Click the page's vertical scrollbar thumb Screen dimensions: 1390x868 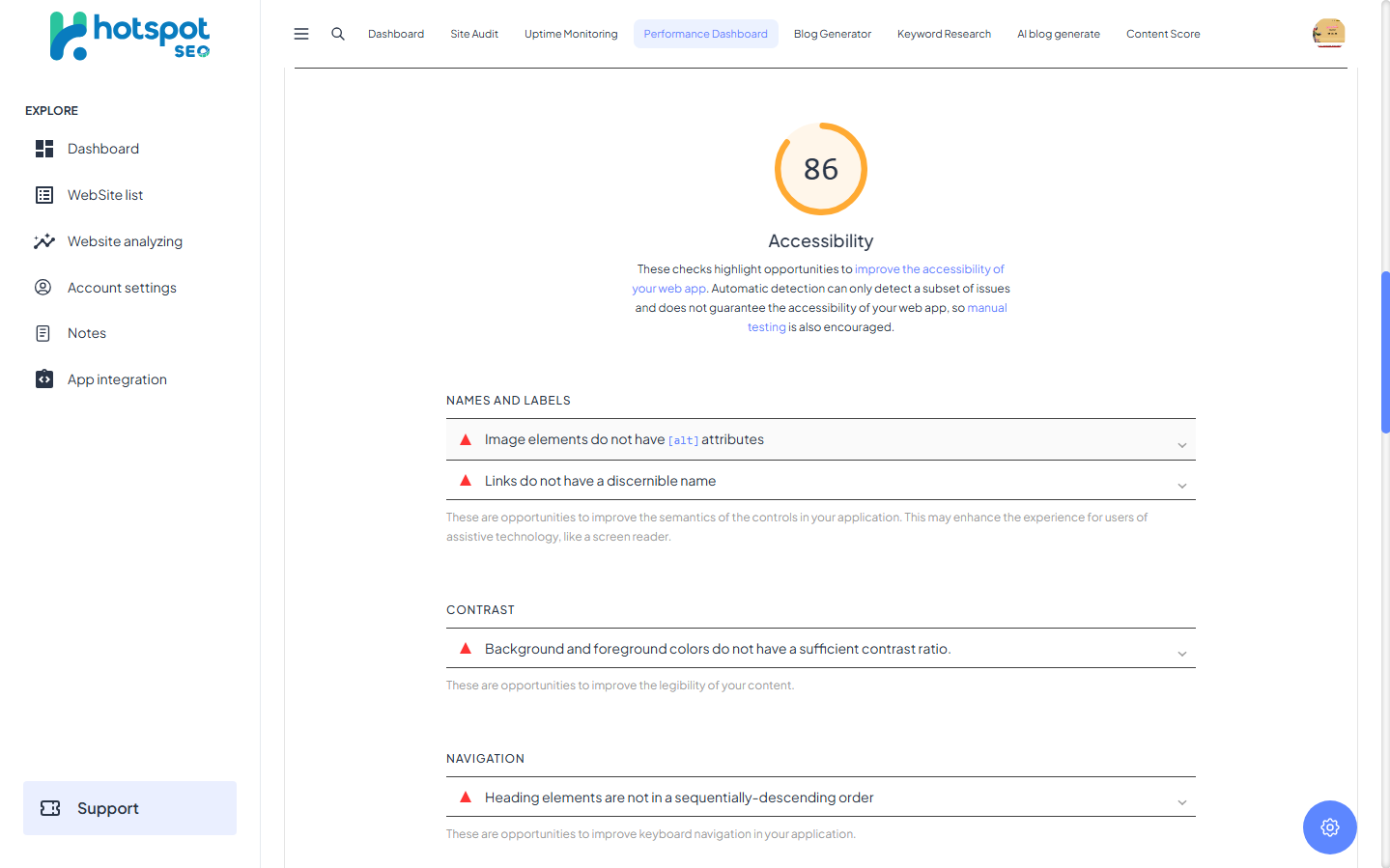click(x=1384, y=352)
